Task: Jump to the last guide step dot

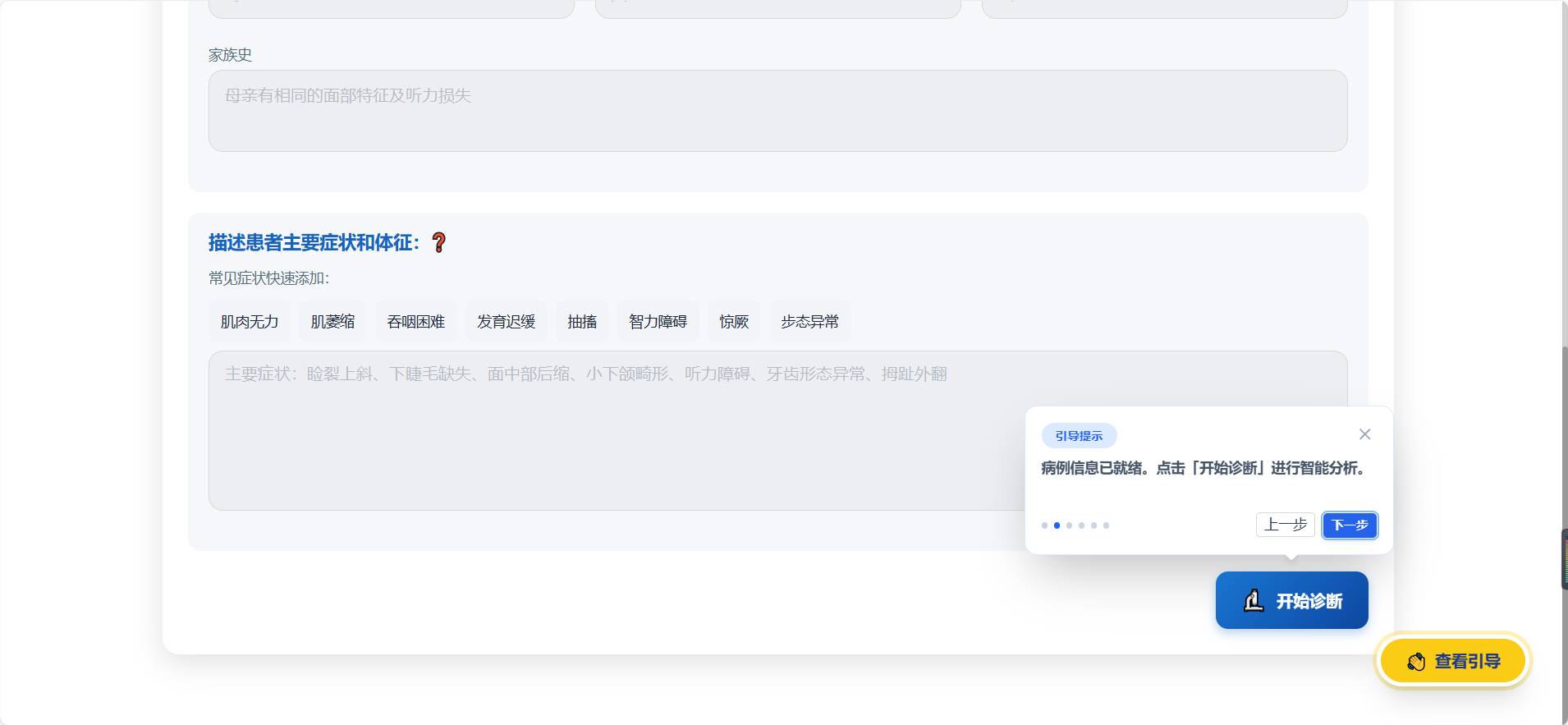Action: 1106,525
